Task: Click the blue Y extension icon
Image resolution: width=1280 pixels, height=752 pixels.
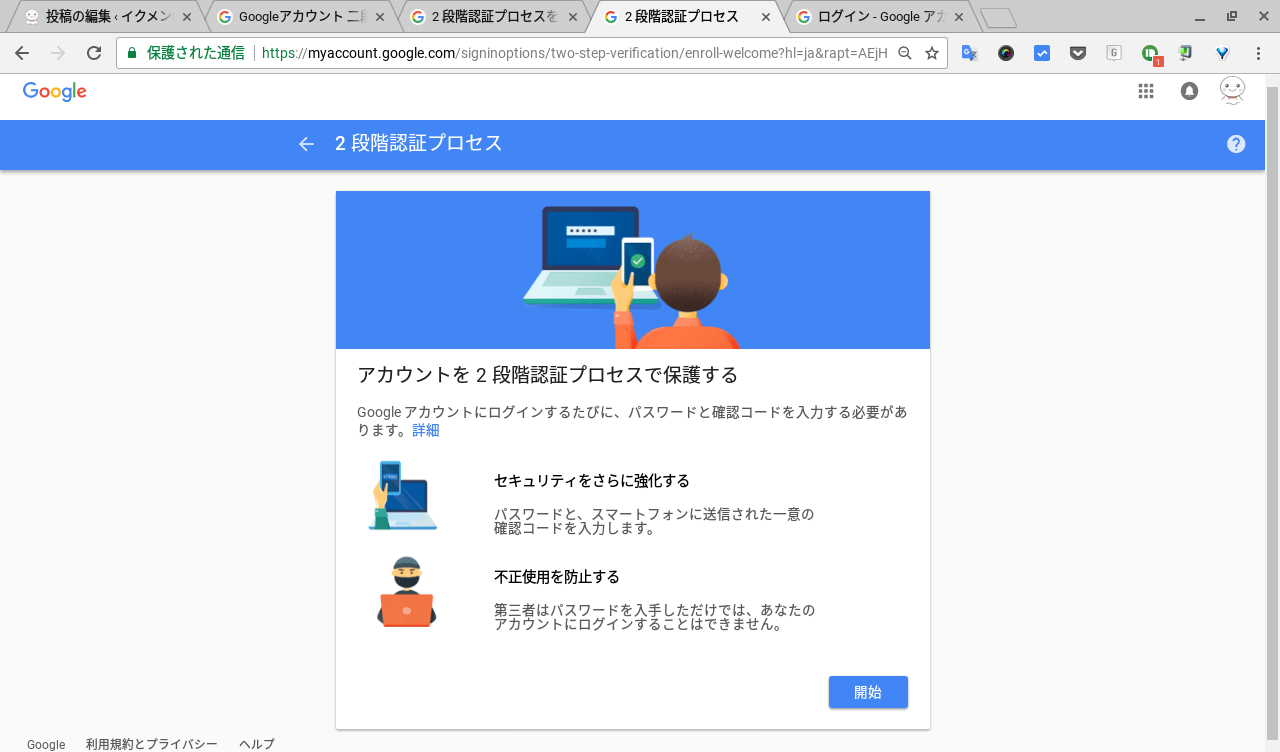Action: 1222,53
